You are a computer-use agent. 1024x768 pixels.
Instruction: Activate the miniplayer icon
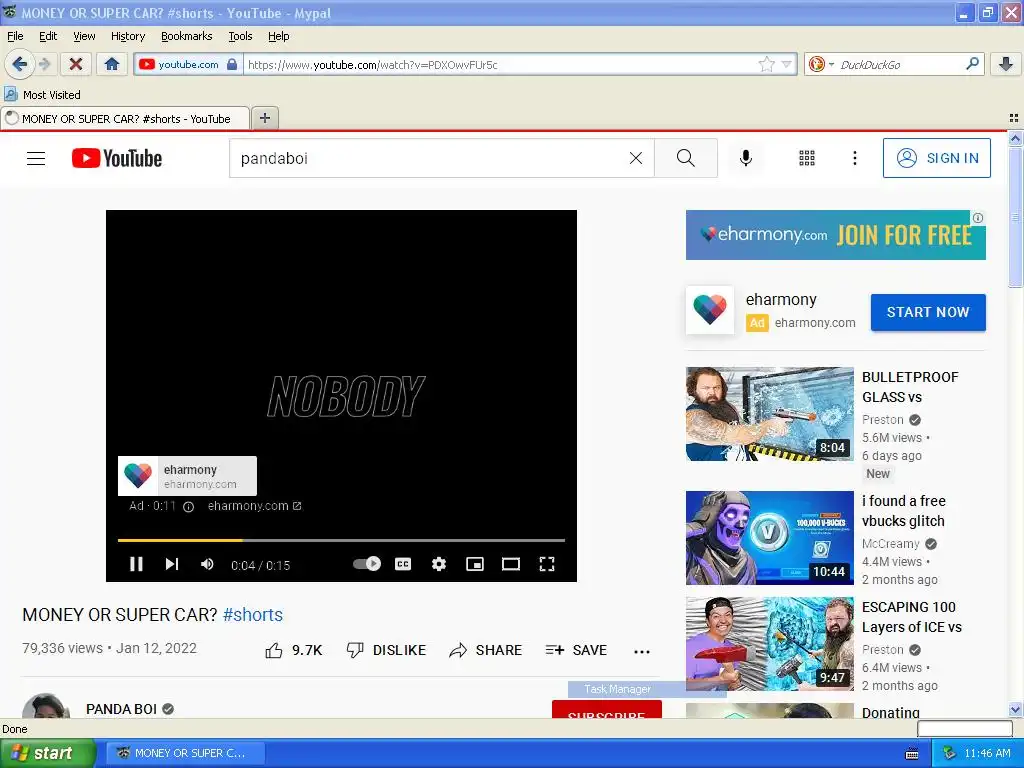475,564
